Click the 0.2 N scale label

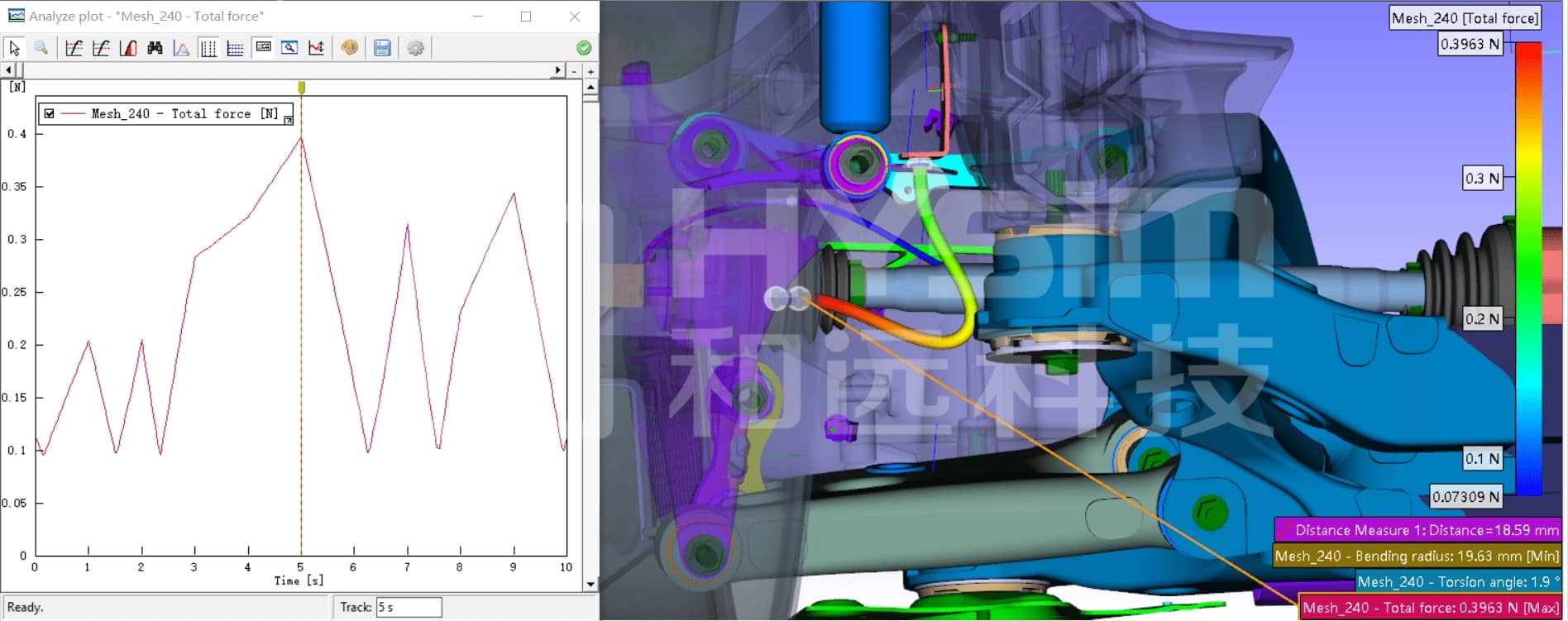(1483, 318)
